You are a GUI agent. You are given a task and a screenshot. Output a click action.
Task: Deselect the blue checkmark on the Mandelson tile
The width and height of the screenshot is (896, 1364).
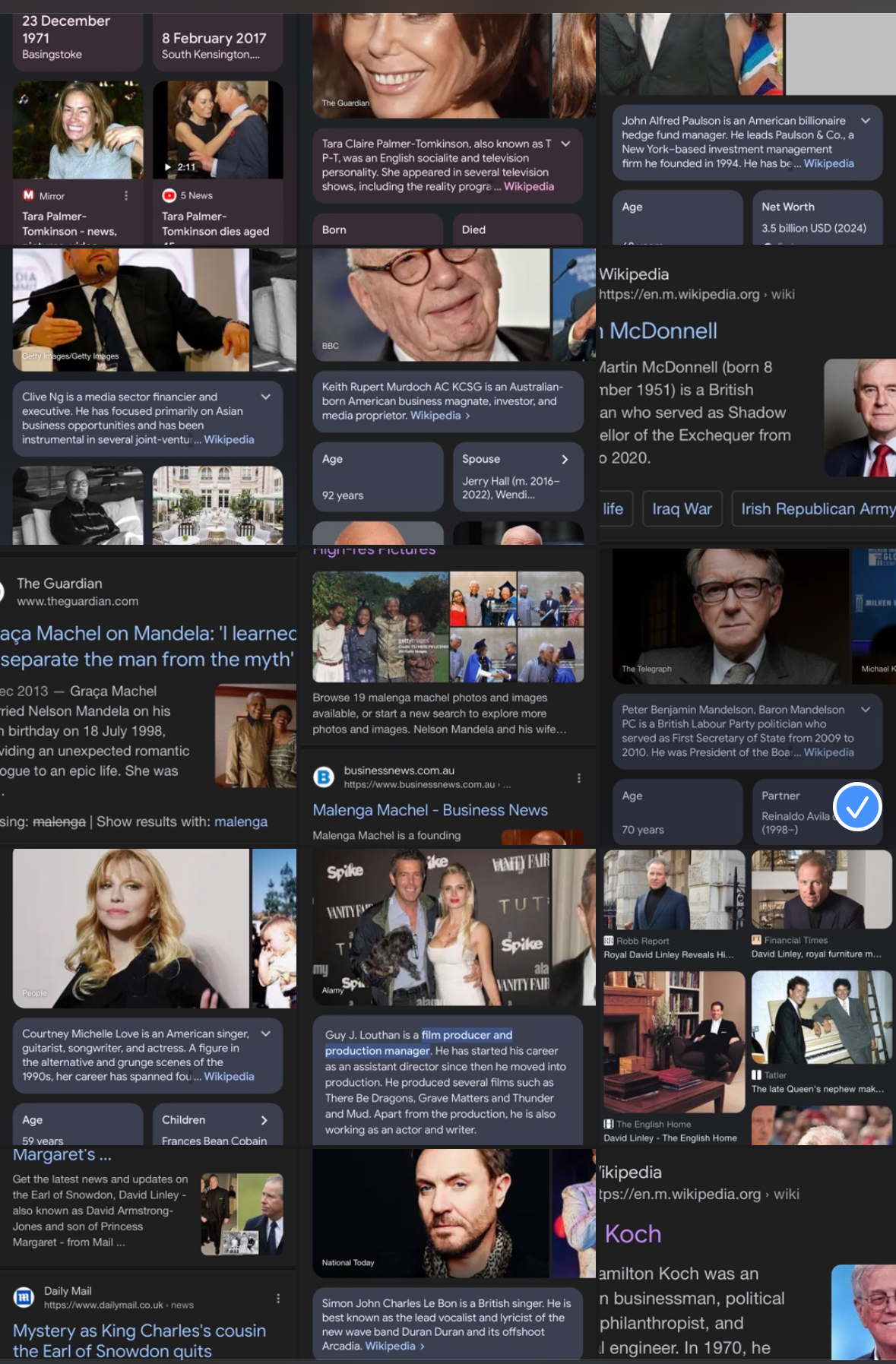click(x=857, y=807)
